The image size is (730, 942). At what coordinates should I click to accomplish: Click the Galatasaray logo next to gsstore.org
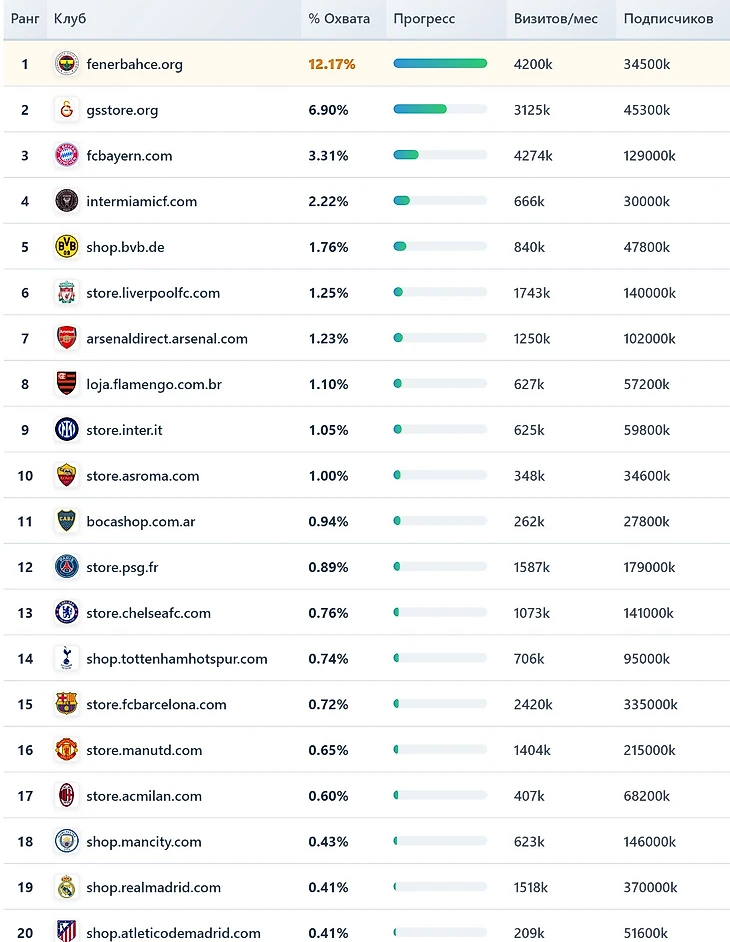[66, 110]
